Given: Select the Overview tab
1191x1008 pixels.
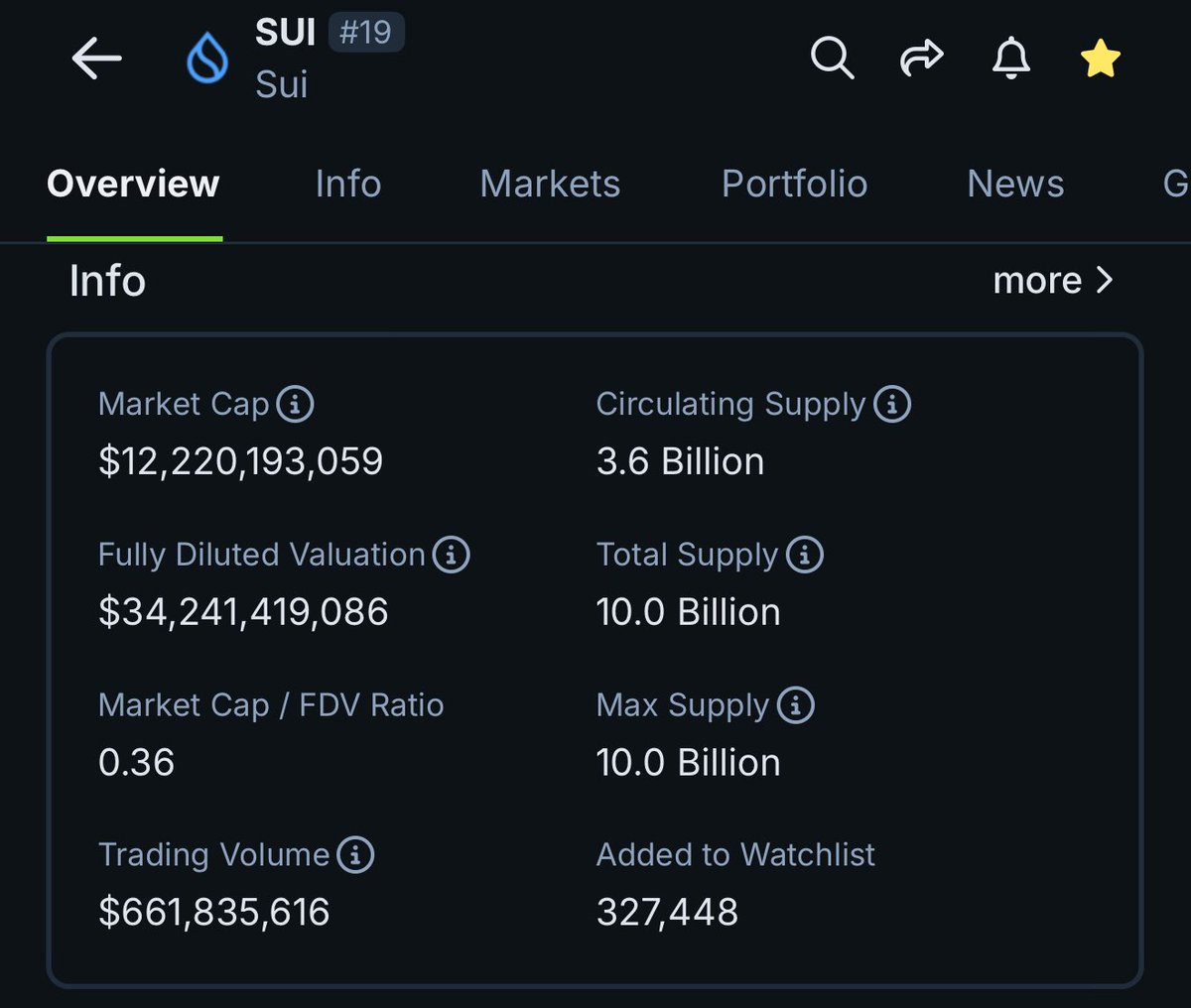Looking at the screenshot, I should click(x=133, y=184).
